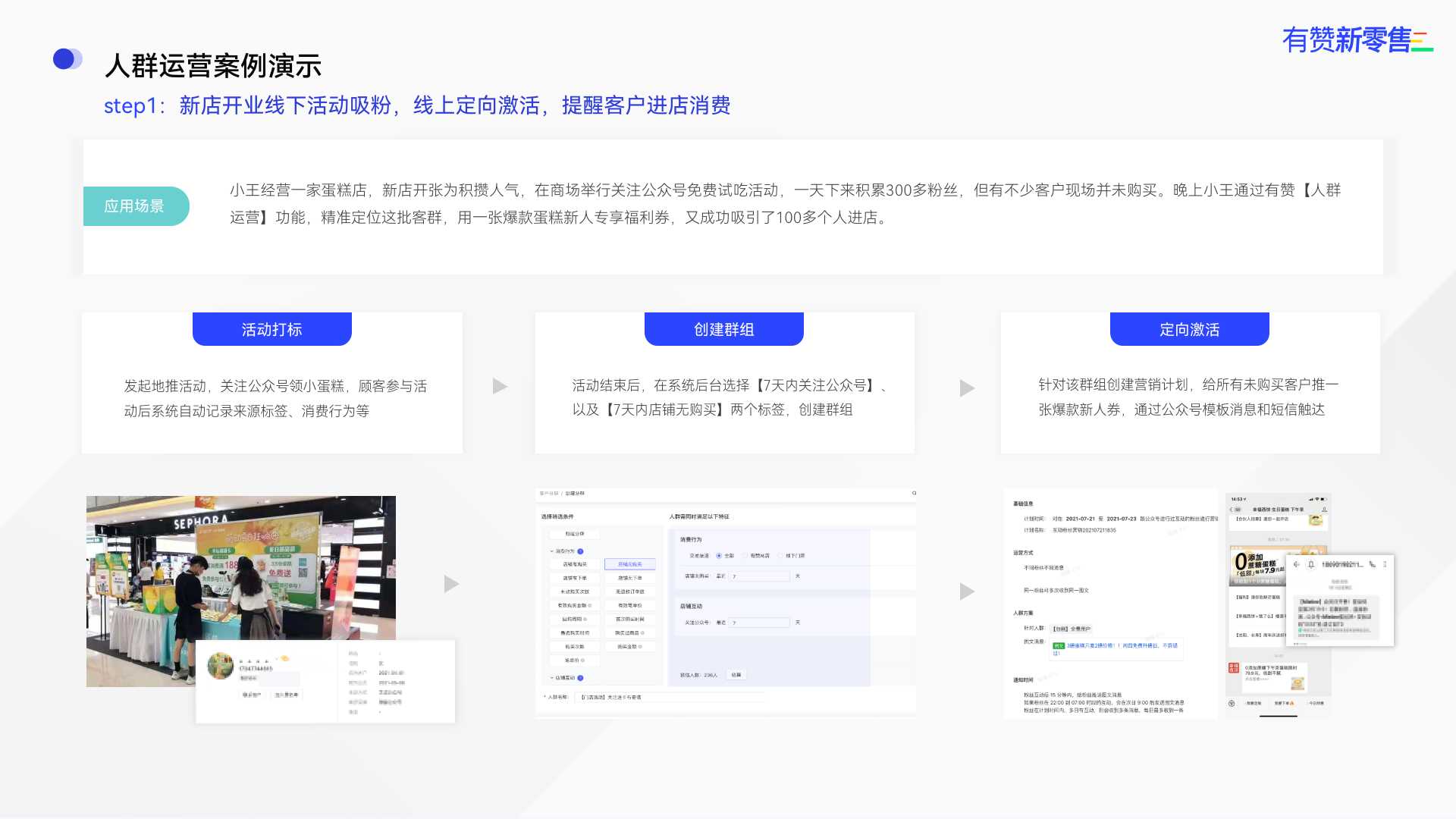Click the back arrow in the phone chat header

1232,510
